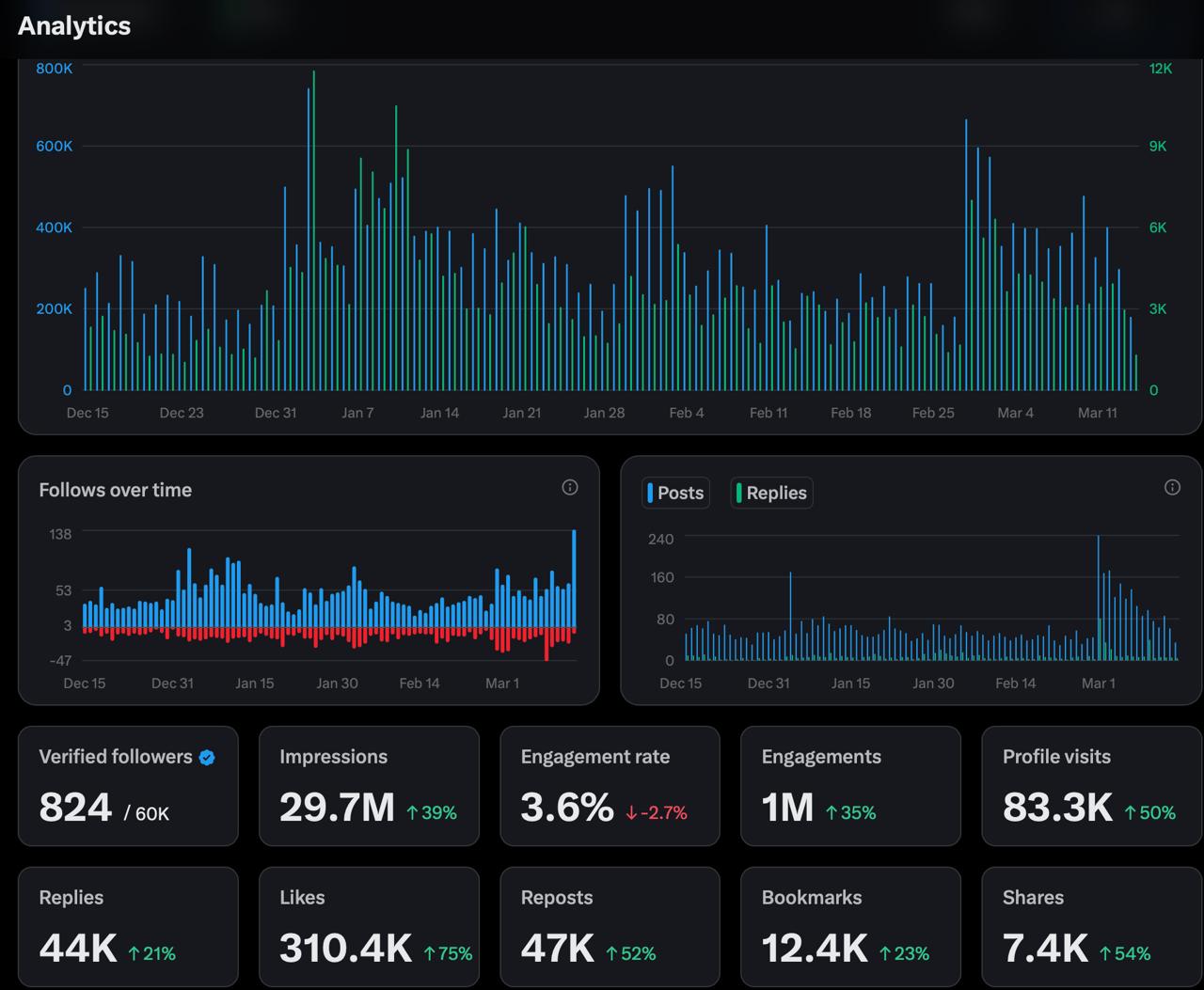Click the info icon beside Posts/Replies chart

point(1172,487)
